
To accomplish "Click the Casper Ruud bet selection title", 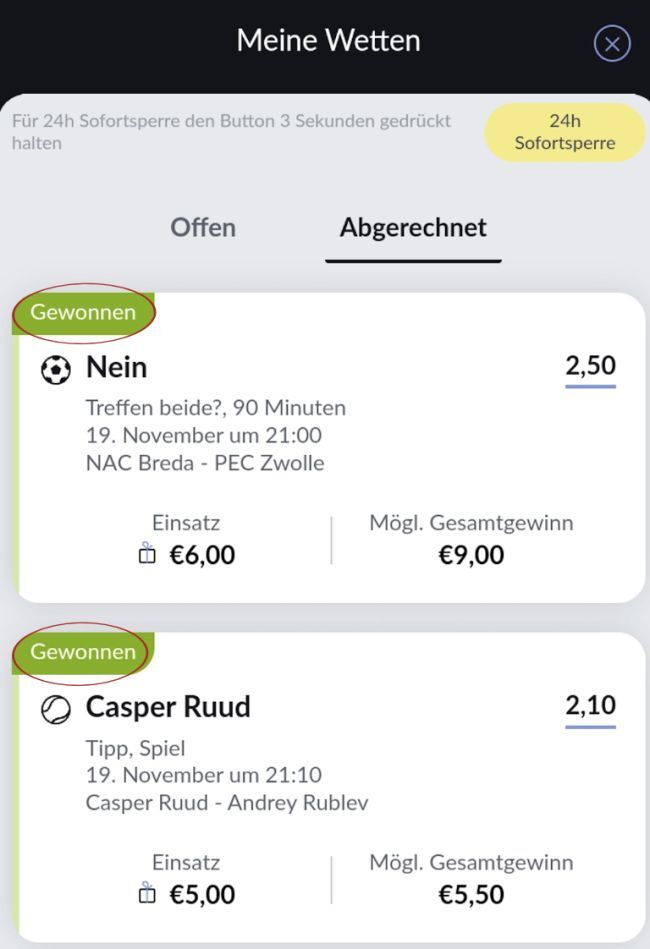I will pyautogui.click(x=168, y=707).
